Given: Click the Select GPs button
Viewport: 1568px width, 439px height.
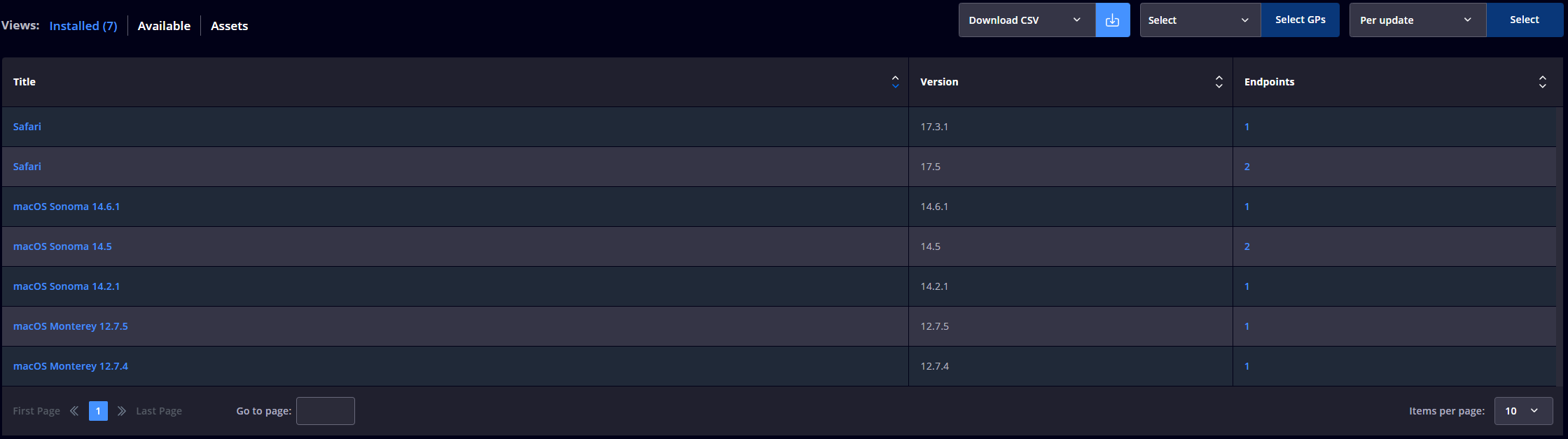Looking at the screenshot, I should (1300, 20).
